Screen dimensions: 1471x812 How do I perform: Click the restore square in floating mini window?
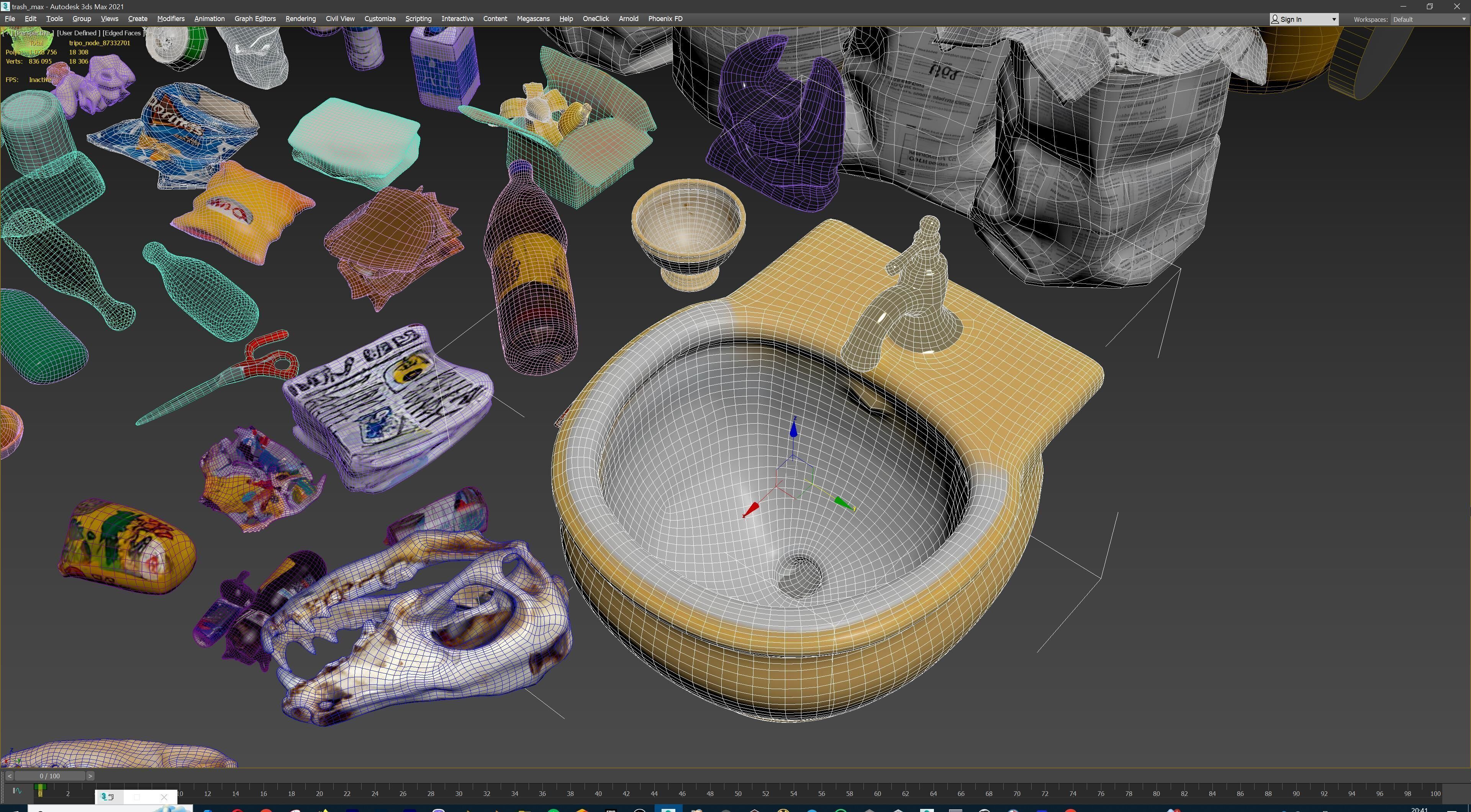tap(136, 797)
